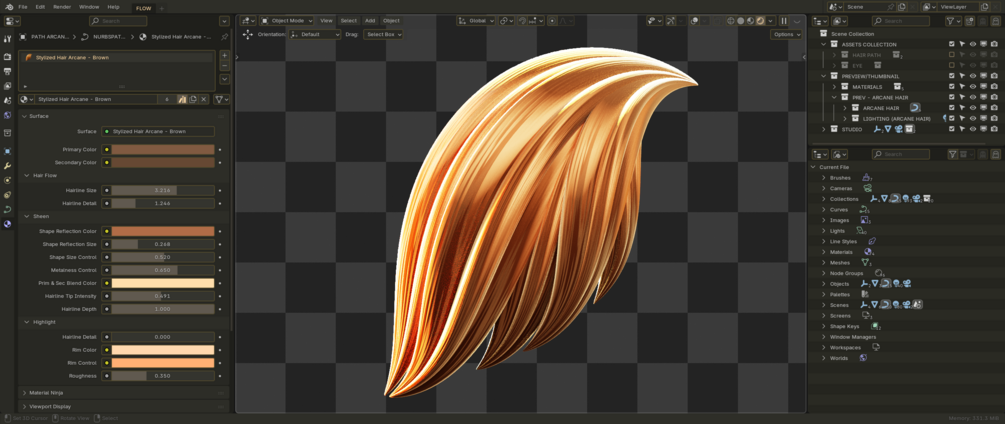Open the World properties tab
The height and width of the screenshot is (424, 1005).
8,115
